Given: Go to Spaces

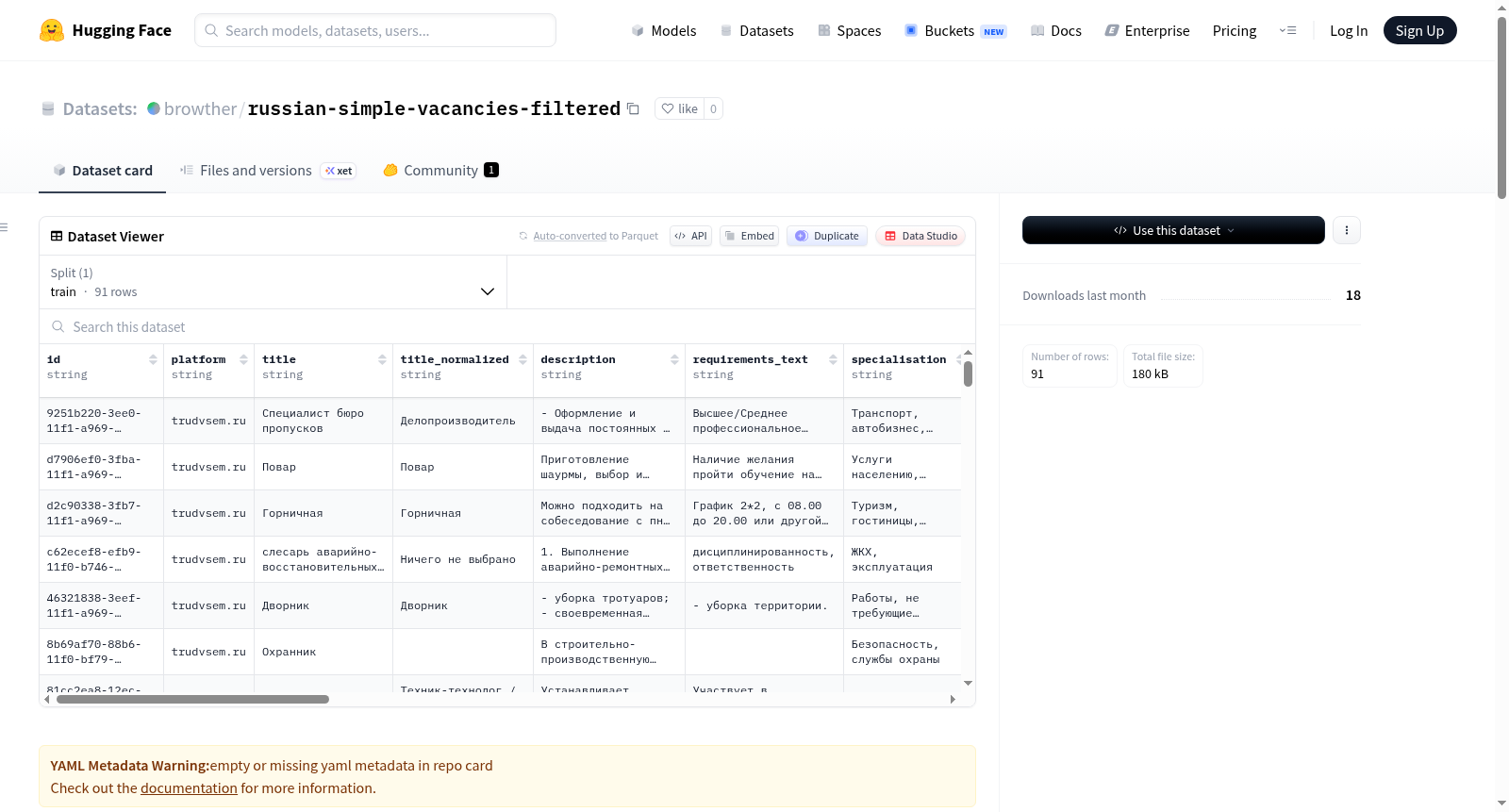Looking at the screenshot, I should (849, 30).
